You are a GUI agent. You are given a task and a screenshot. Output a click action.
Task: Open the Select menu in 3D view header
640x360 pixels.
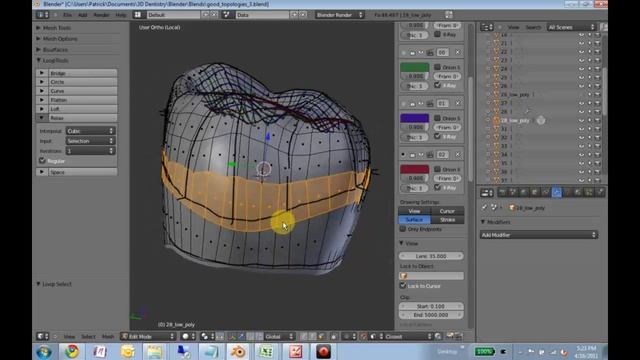pyautogui.click(x=88, y=336)
